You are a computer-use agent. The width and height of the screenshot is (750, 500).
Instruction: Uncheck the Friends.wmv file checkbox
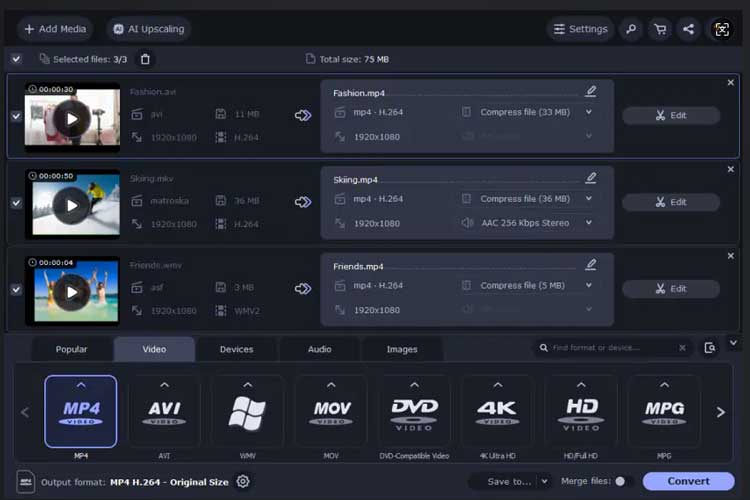coord(16,289)
